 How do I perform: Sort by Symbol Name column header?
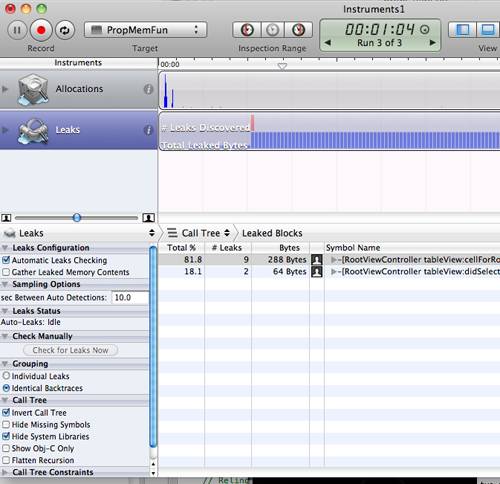tap(412, 248)
